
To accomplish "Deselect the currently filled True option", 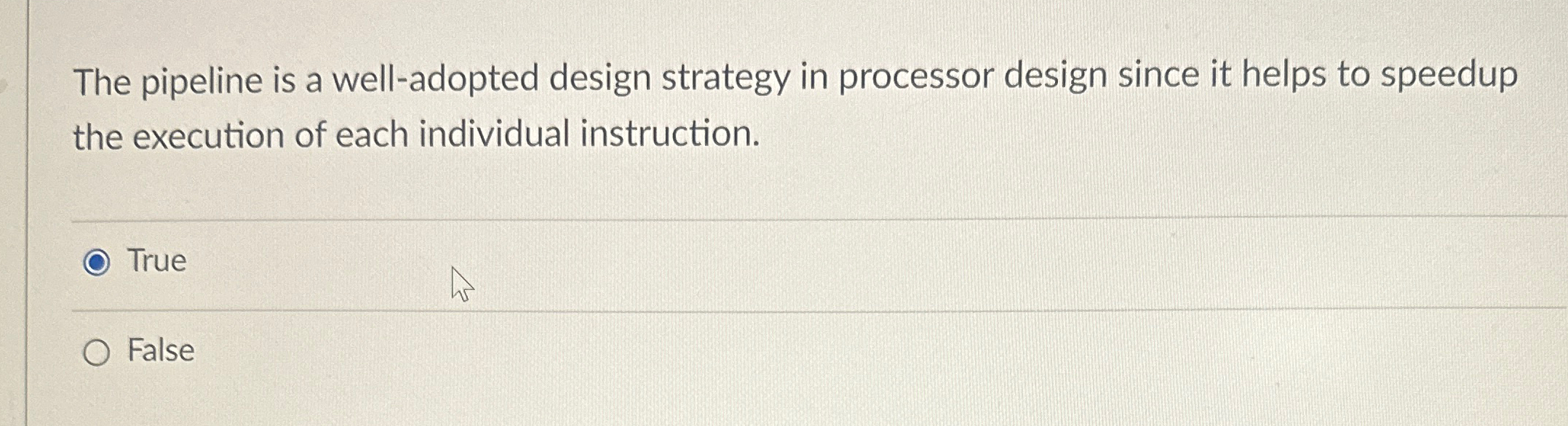I will point(97,262).
